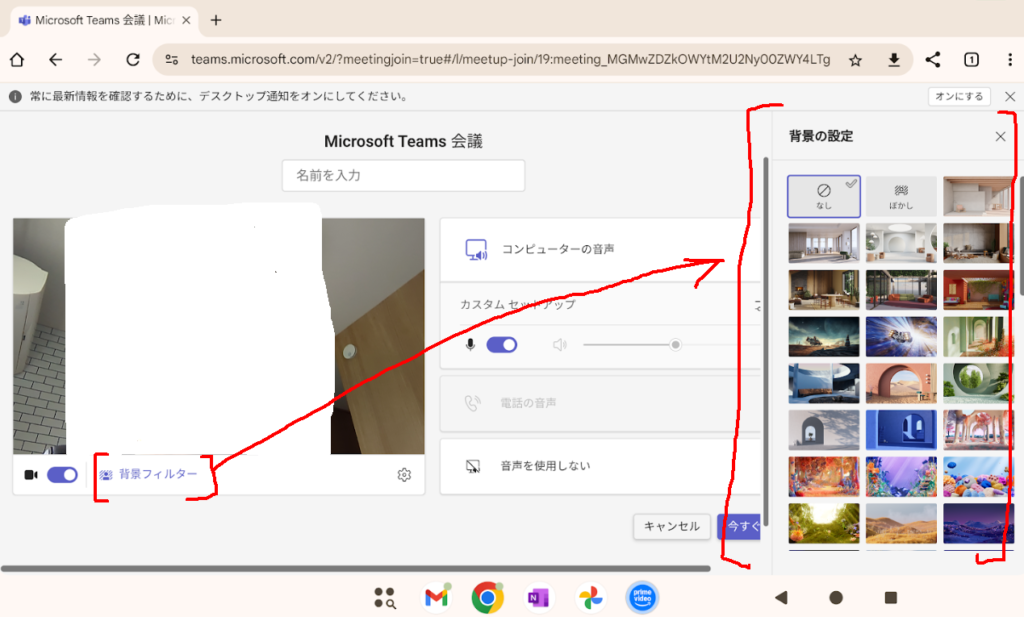Screen dimensions: 1024x617
Task: Choose the purple night mountains background
Action: (x=978, y=524)
